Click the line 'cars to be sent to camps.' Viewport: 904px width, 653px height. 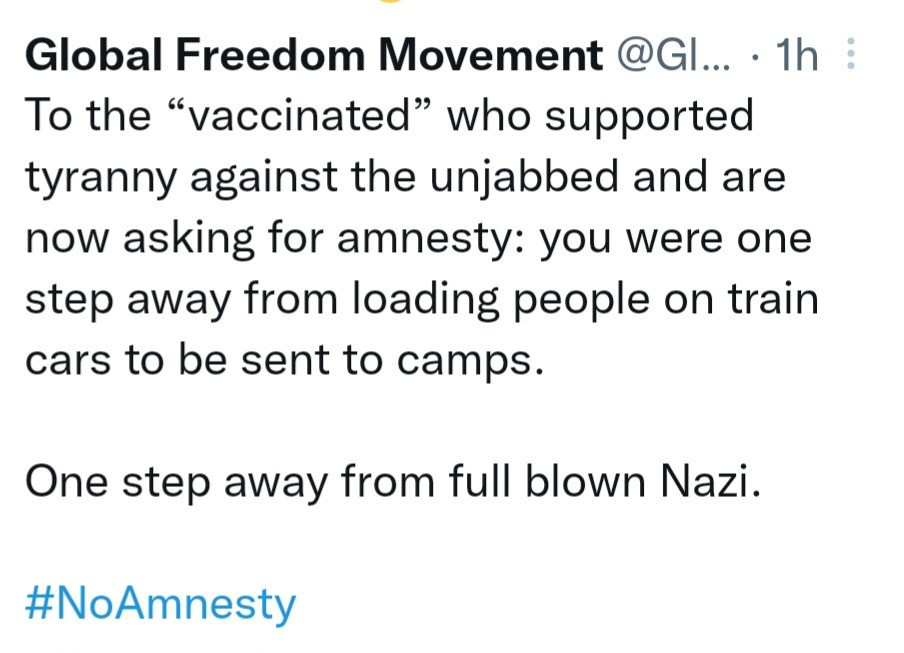click(284, 360)
